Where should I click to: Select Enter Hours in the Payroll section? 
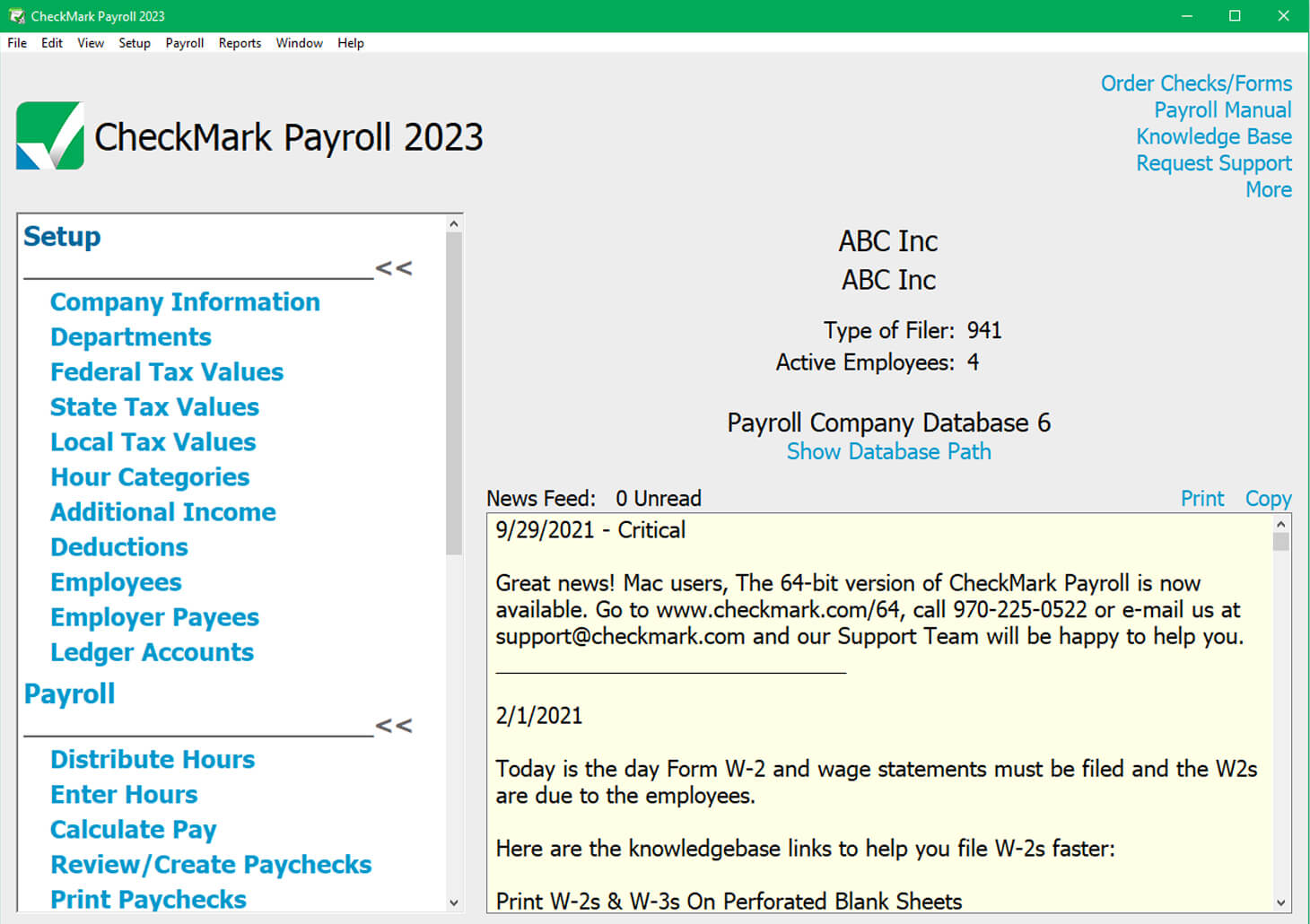point(124,795)
